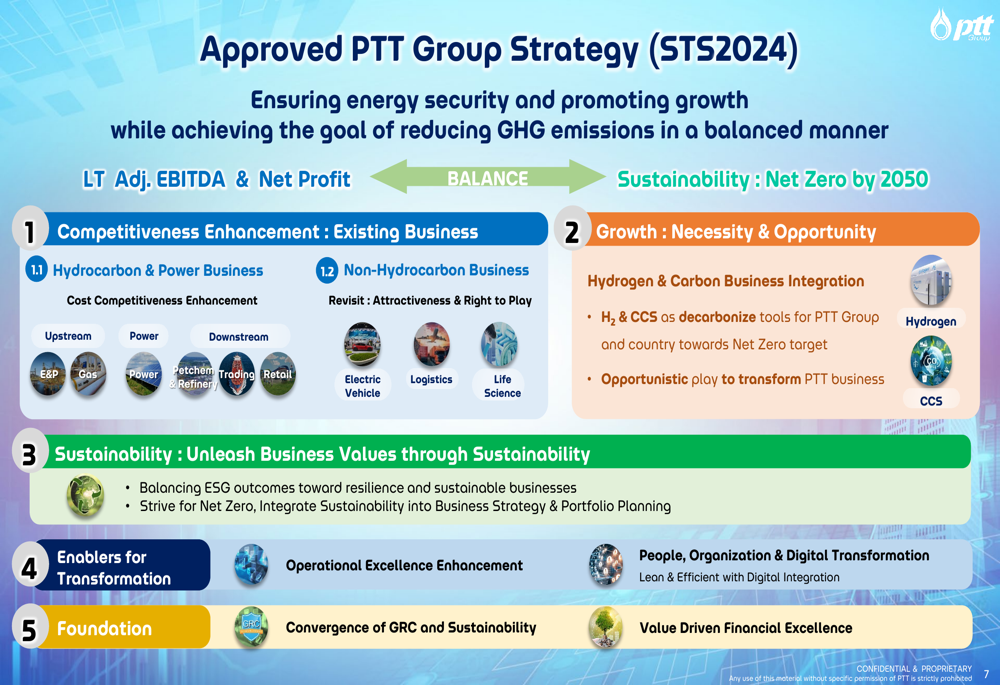Click the Power plant circular image
1000x685 pixels.
(143, 374)
